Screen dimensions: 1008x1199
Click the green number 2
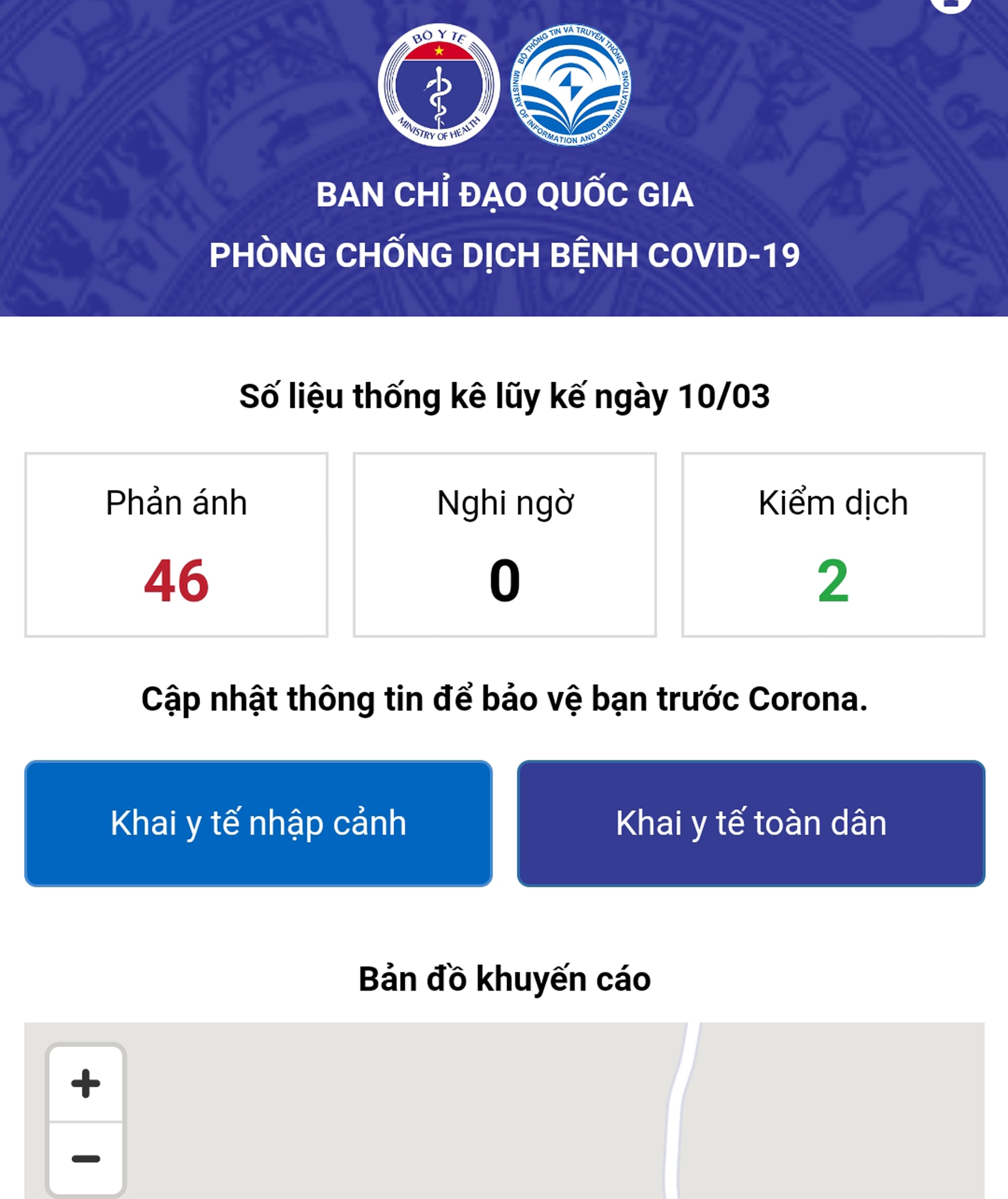click(833, 581)
